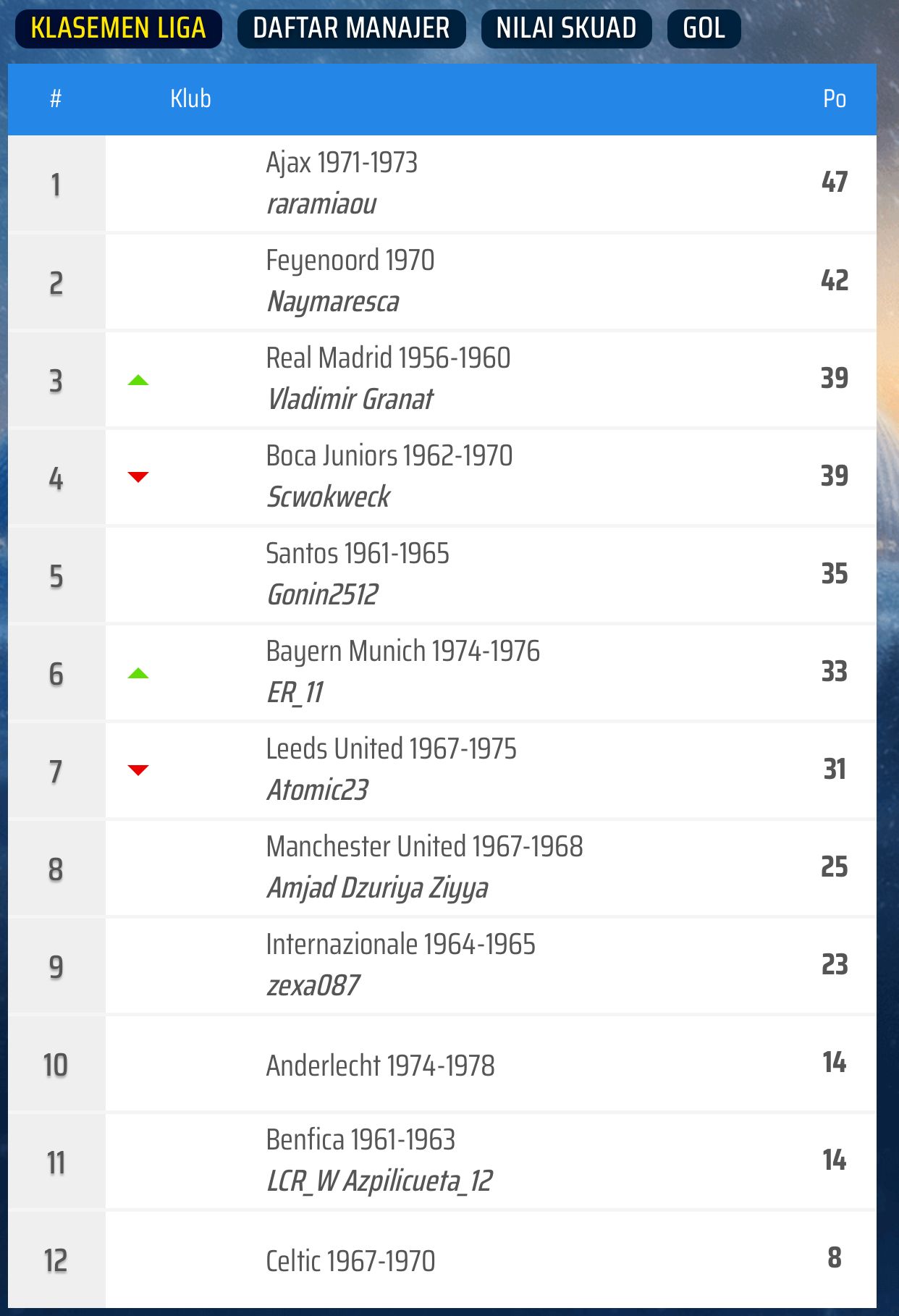View manager Vladimir Granat profile
This screenshot has height=1316, width=899.
350,399
